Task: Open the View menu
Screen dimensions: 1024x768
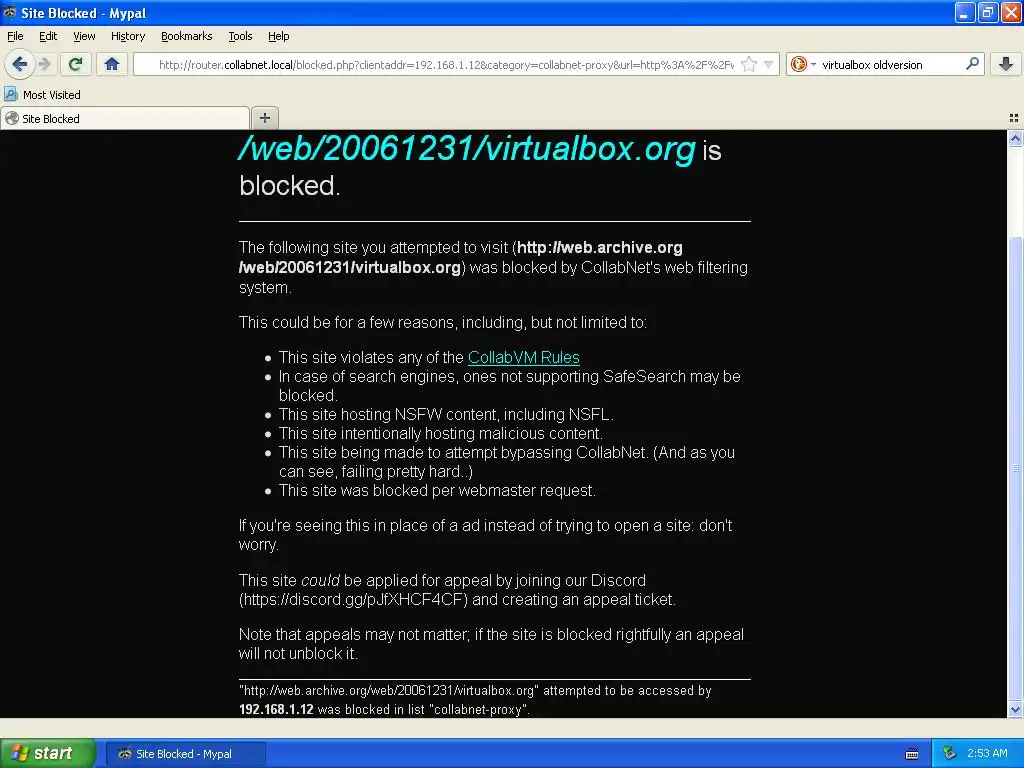Action: coord(84,36)
